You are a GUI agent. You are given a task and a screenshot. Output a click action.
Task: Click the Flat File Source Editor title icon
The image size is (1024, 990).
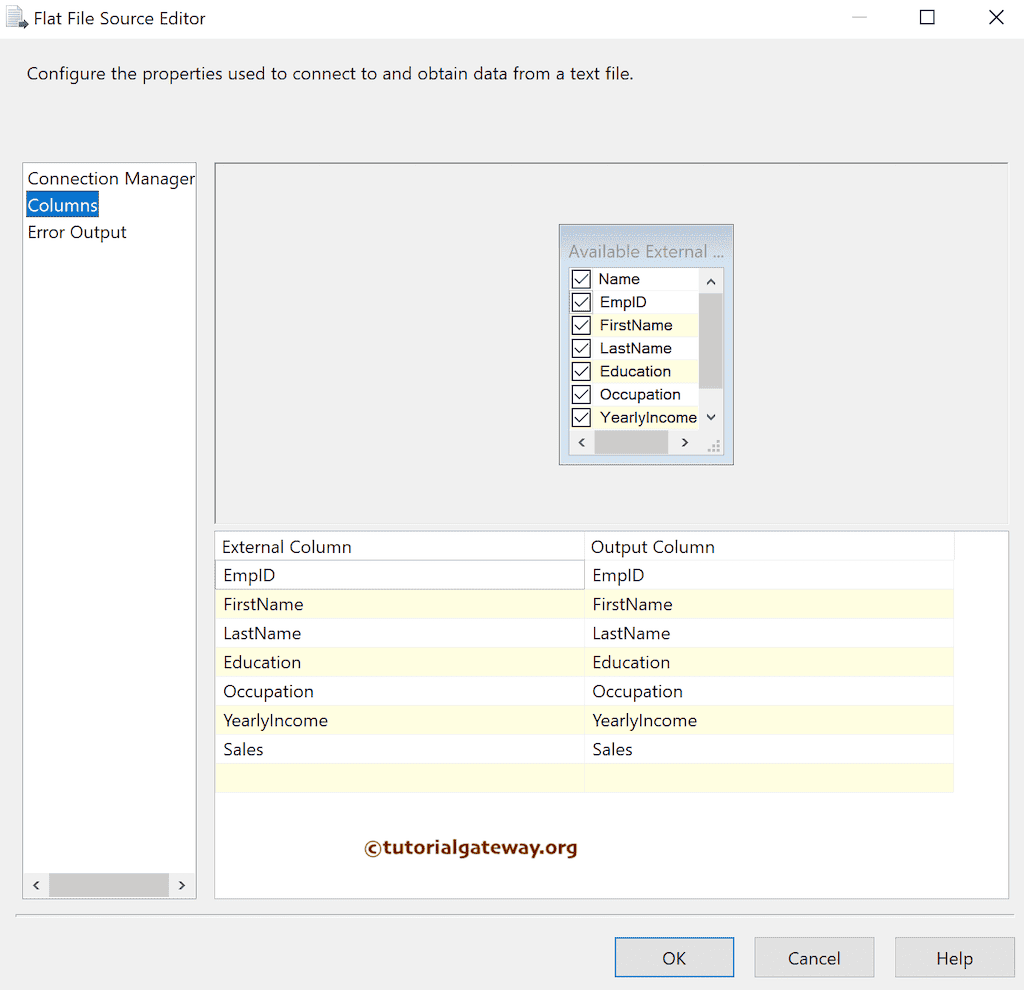point(17,18)
